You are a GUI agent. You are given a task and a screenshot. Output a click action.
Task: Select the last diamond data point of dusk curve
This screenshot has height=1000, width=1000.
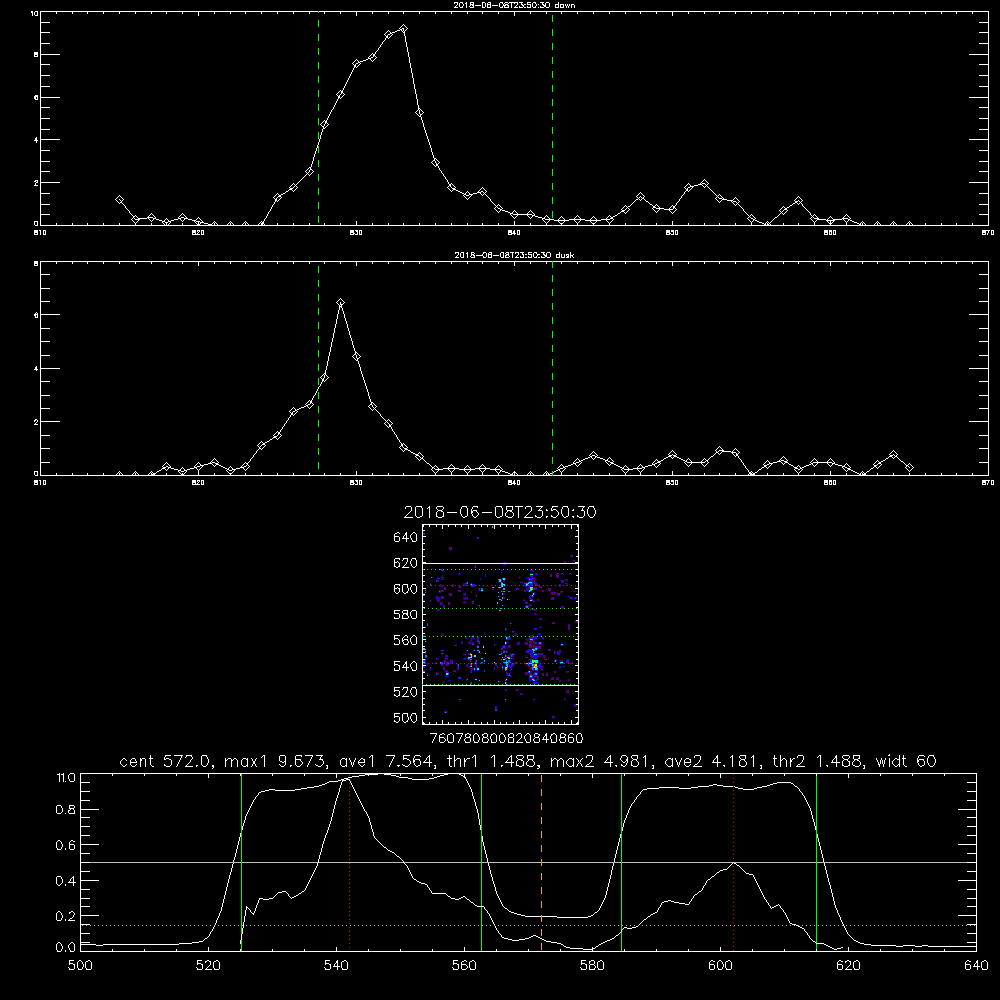pos(909,467)
